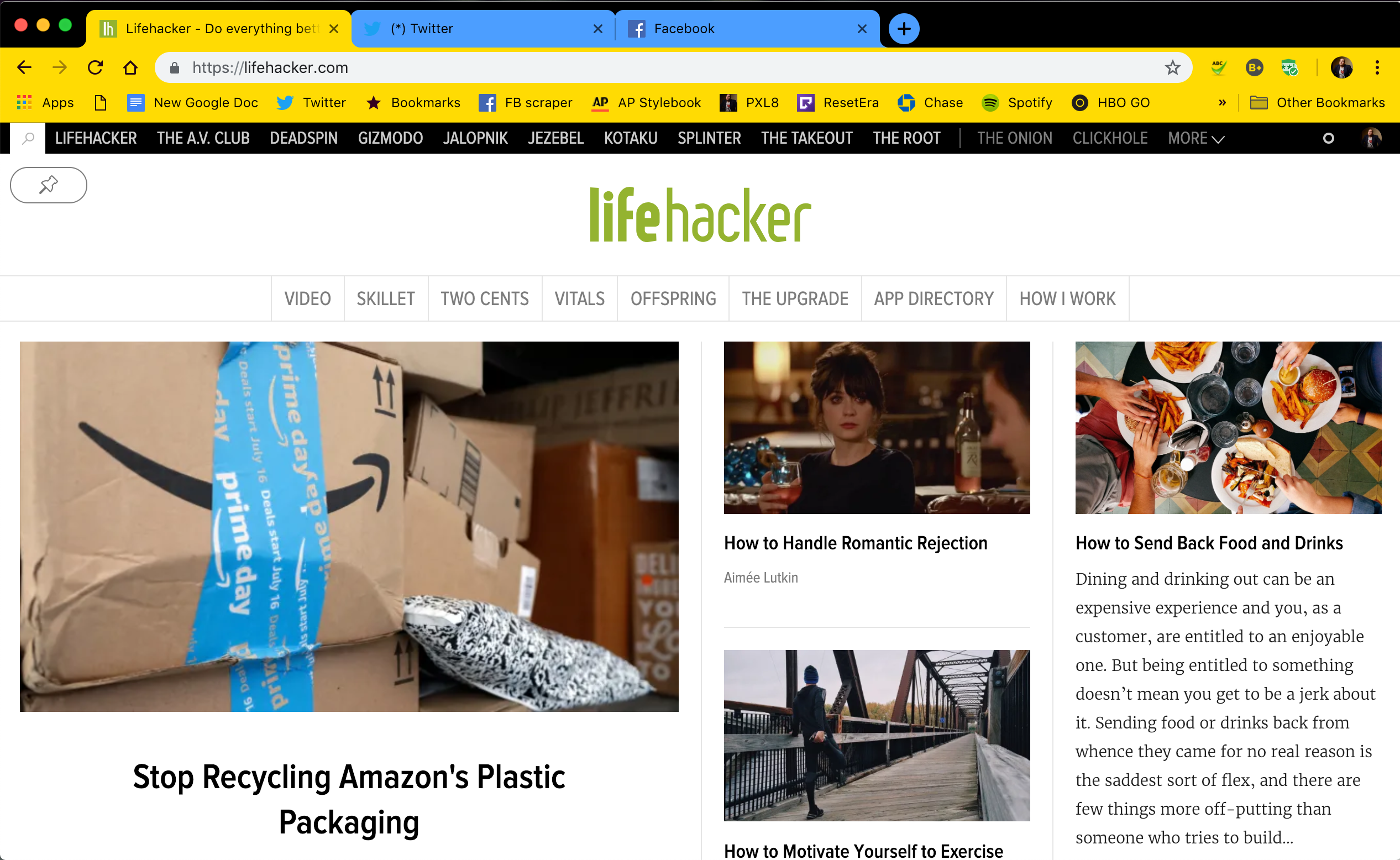Open the Other Bookmarks folder
This screenshot has height=860, width=1400.
tap(1317, 103)
